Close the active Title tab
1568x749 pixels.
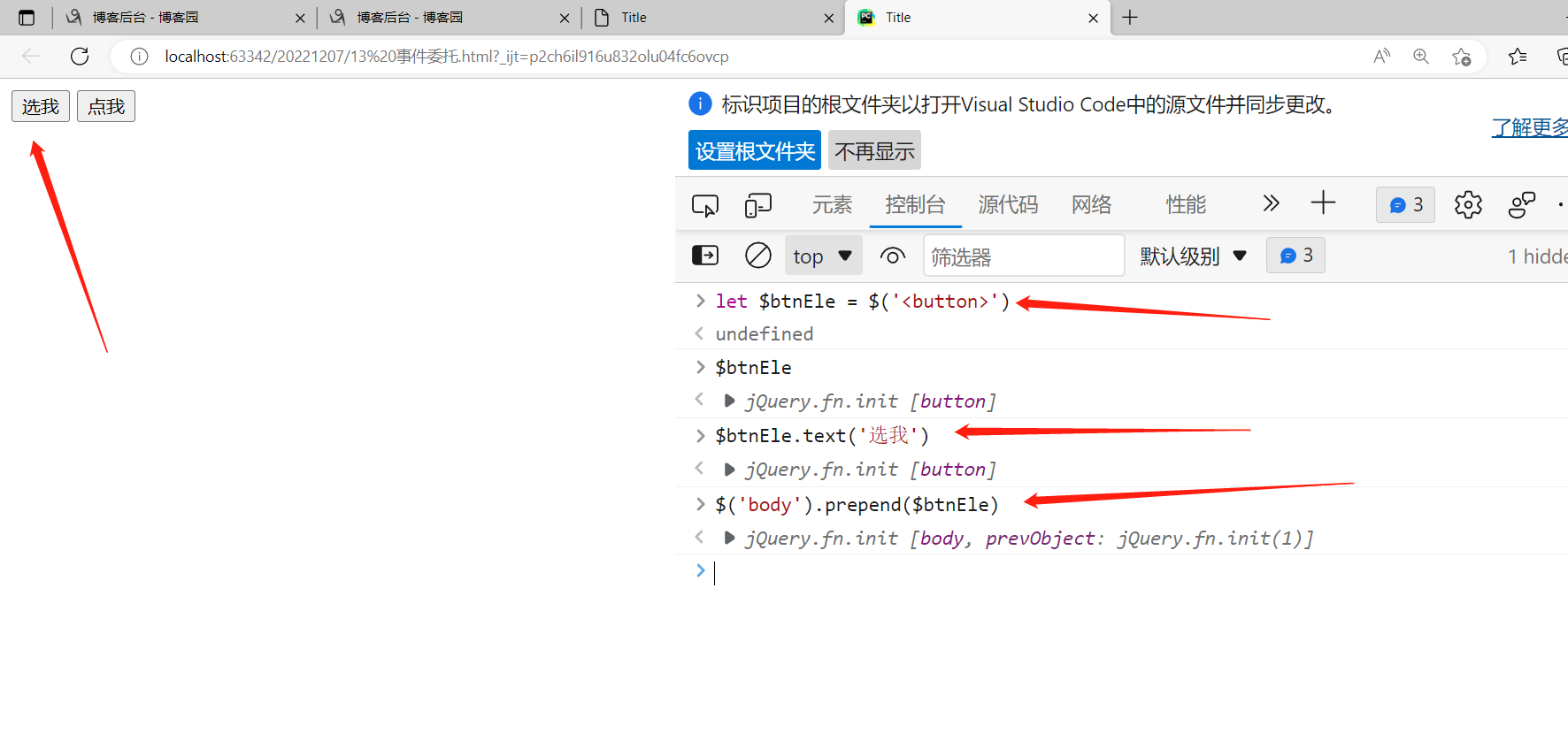click(1093, 18)
